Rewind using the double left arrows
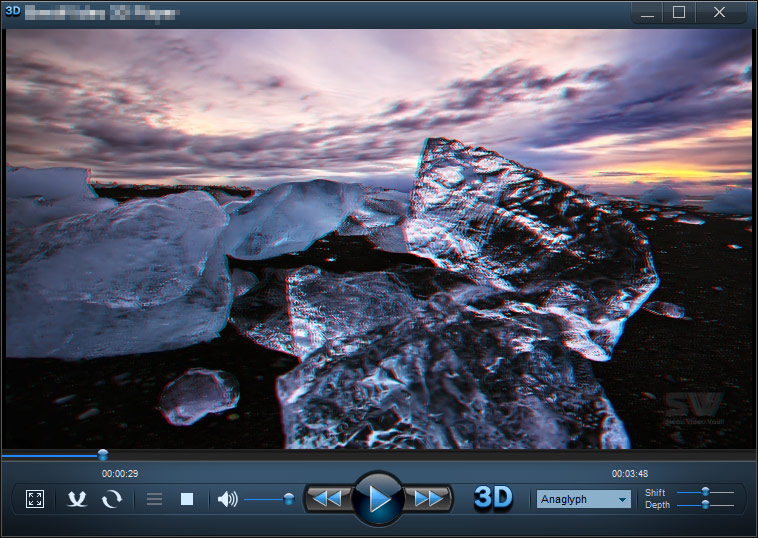This screenshot has height=538, width=758. pyautogui.click(x=327, y=498)
